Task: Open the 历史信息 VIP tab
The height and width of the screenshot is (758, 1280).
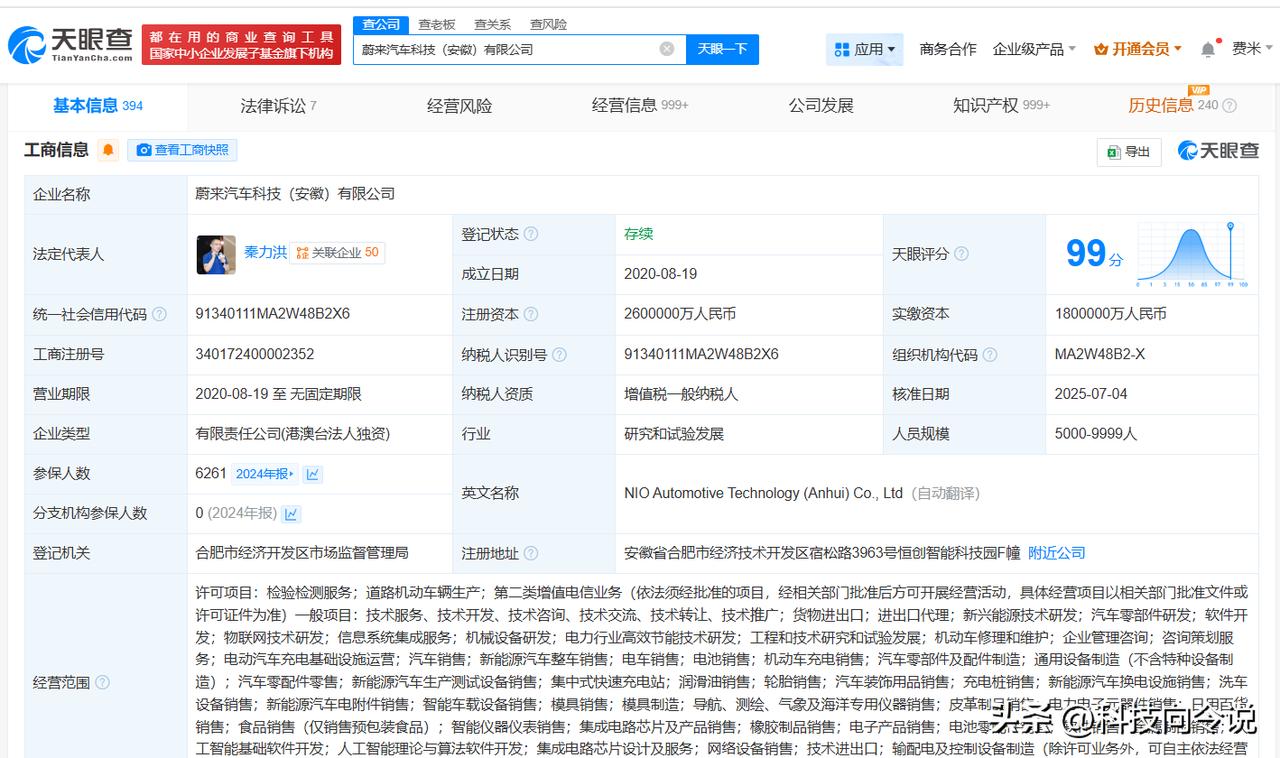Action: coord(1174,105)
